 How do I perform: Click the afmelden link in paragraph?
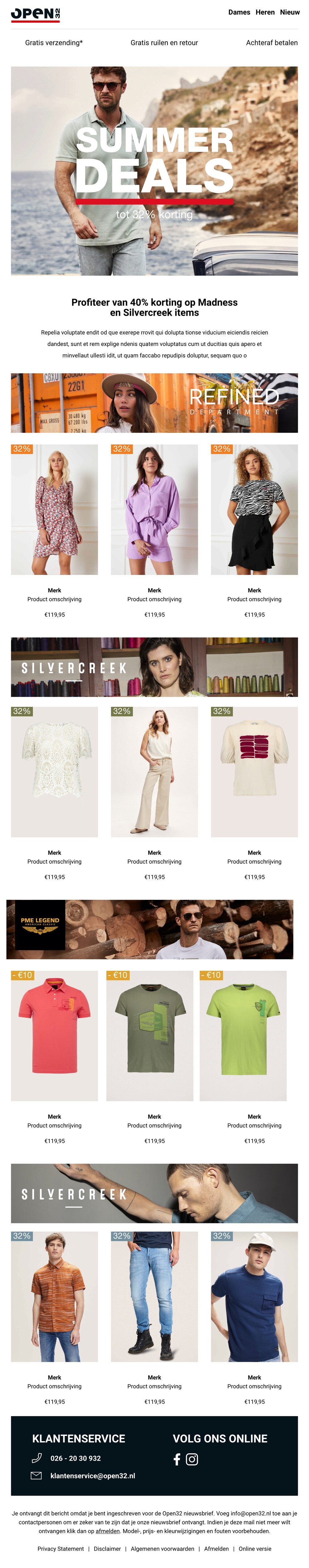(x=108, y=1531)
